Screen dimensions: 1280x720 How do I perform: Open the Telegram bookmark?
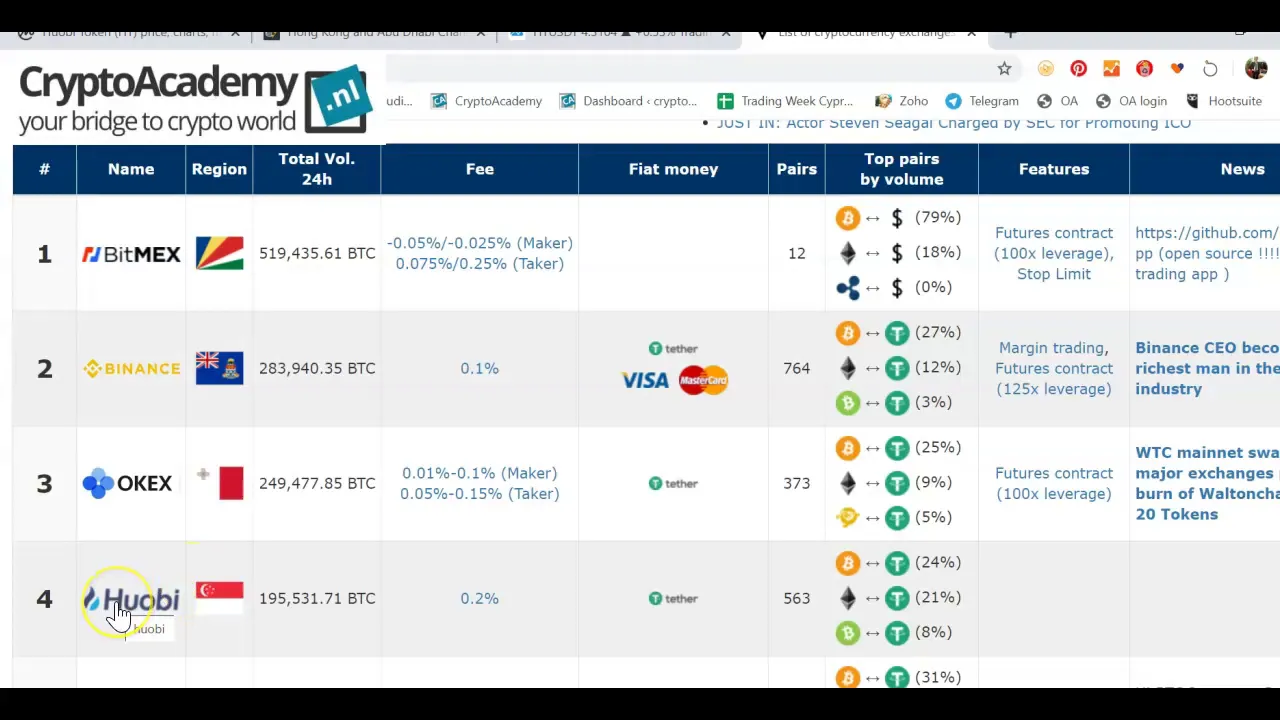pyautogui.click(x=982, y=101)
